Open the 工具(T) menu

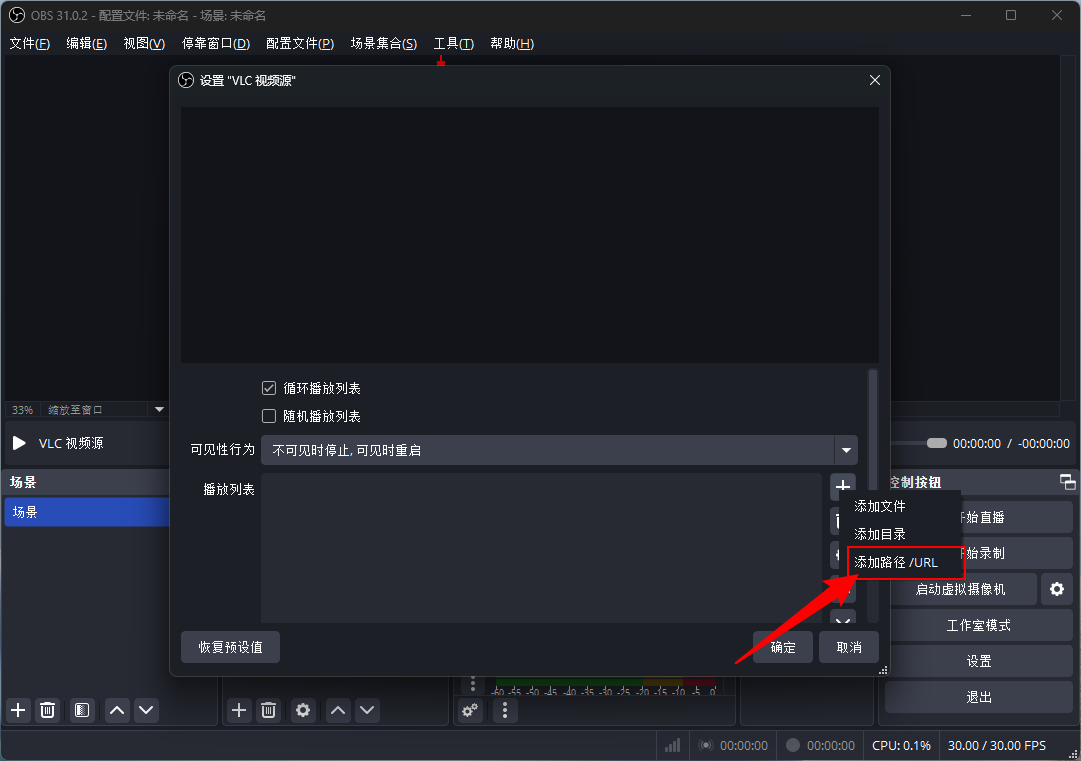(453, 44)
